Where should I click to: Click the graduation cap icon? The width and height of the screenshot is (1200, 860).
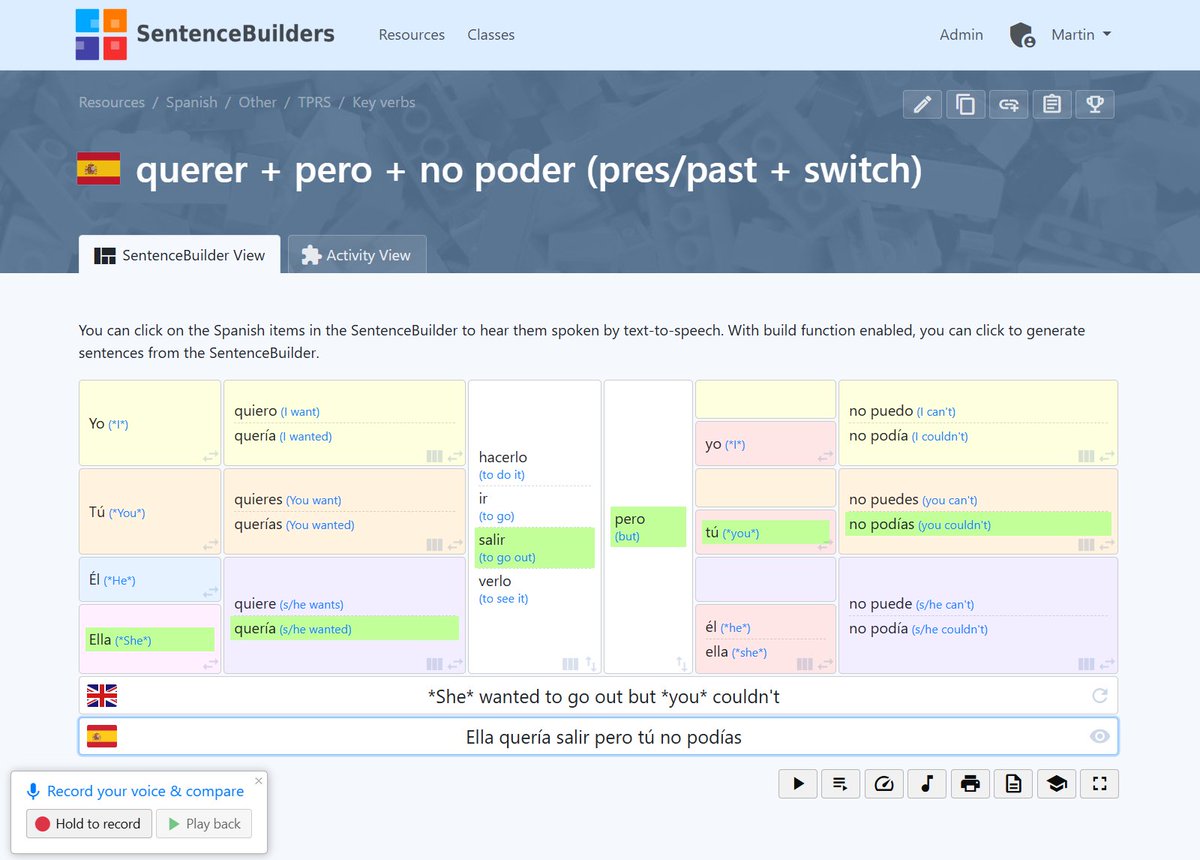[x=1056, y=784]
